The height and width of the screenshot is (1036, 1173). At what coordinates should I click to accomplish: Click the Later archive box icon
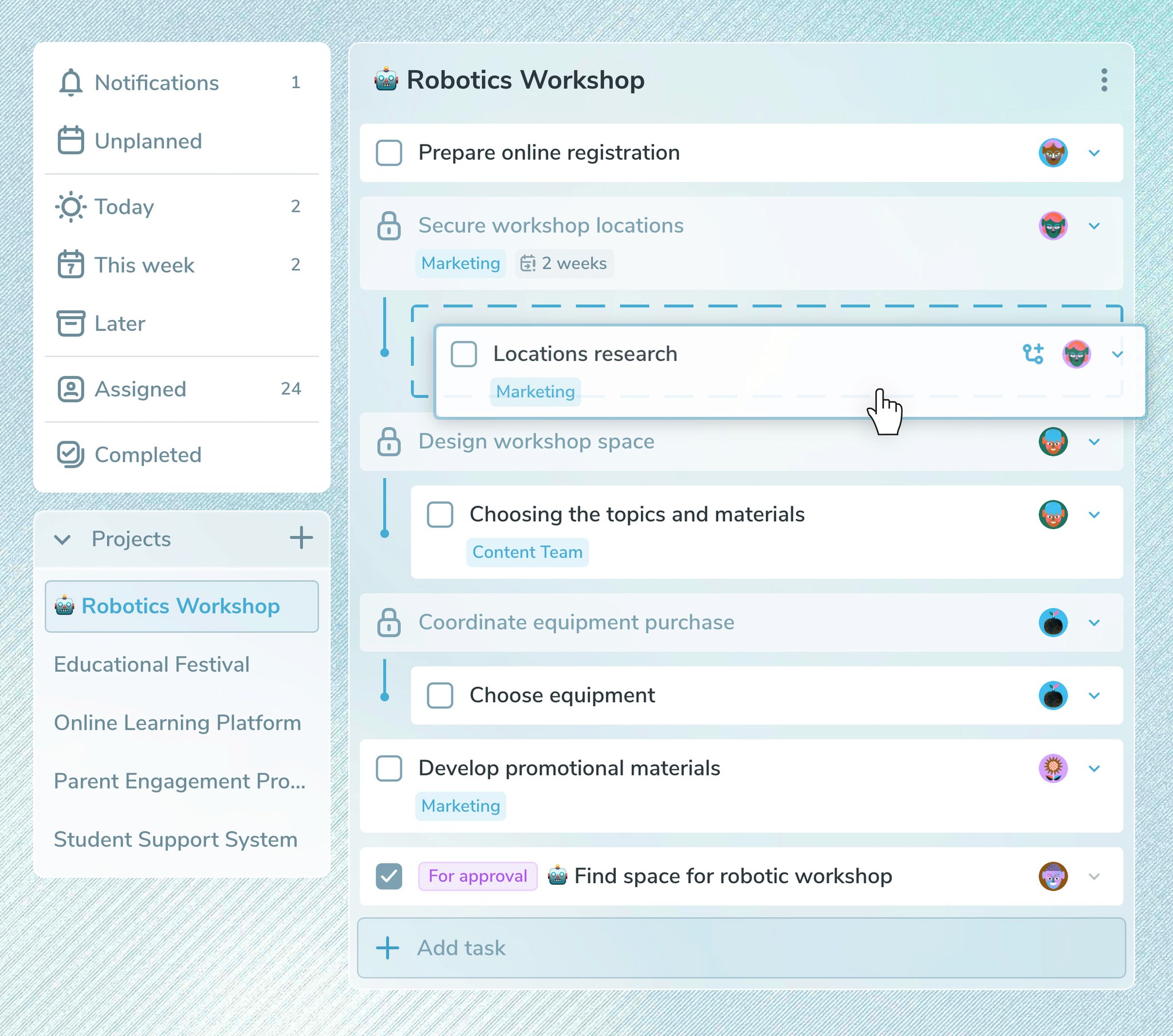point(70,323)
